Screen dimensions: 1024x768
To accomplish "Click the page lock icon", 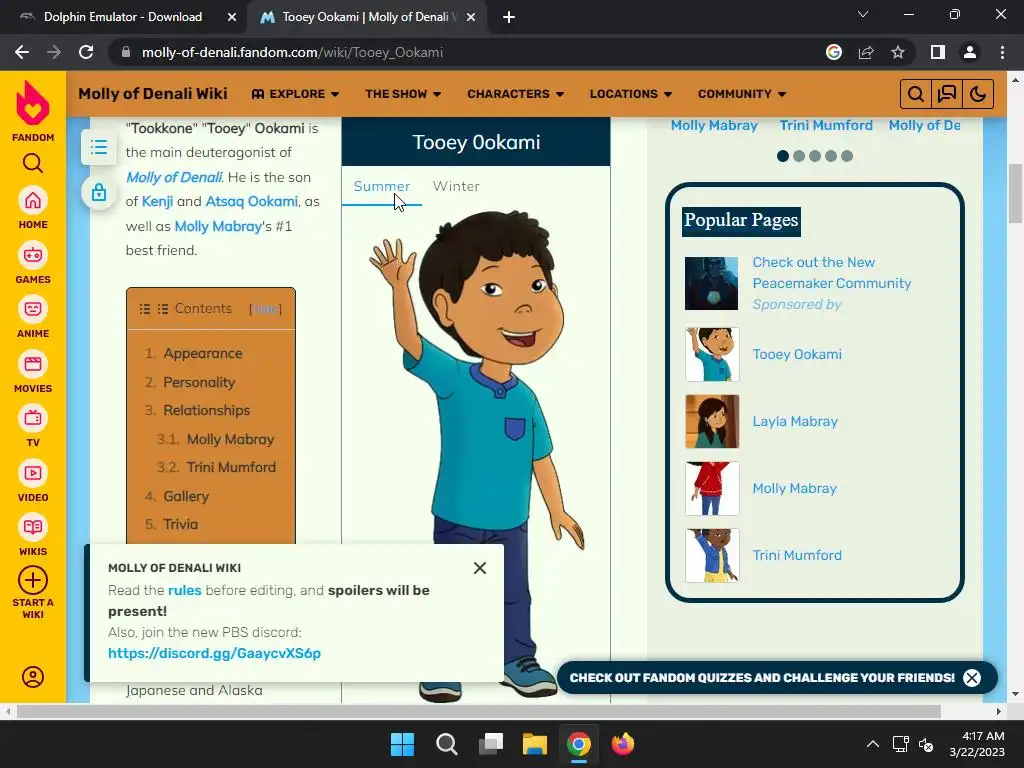I will click(x=99, y=193).
